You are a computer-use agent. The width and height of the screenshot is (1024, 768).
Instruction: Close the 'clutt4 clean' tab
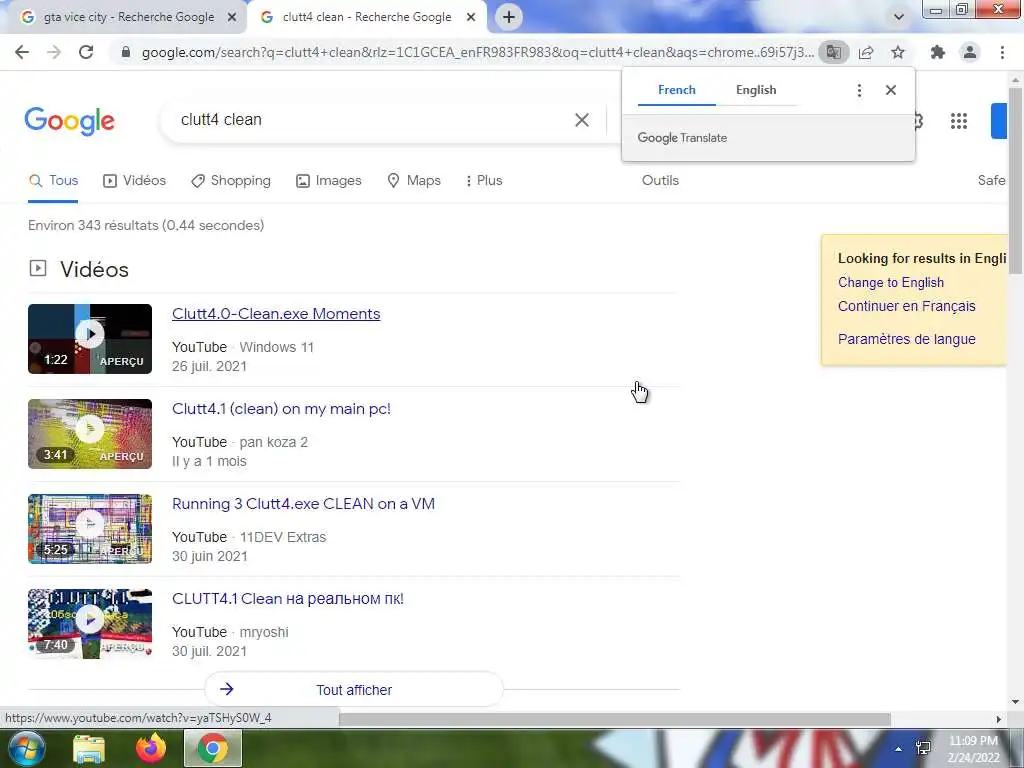(470, 18)
